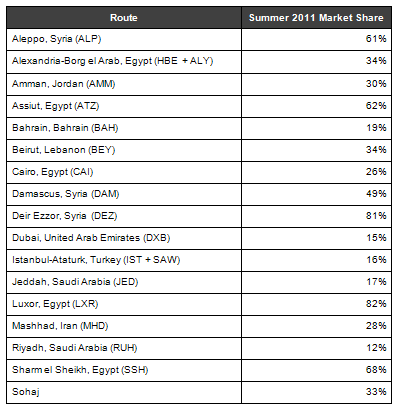396x408 pixels.
Task: Select the Beirut, Lebanon (BEY) row
Action: point(199,150)
